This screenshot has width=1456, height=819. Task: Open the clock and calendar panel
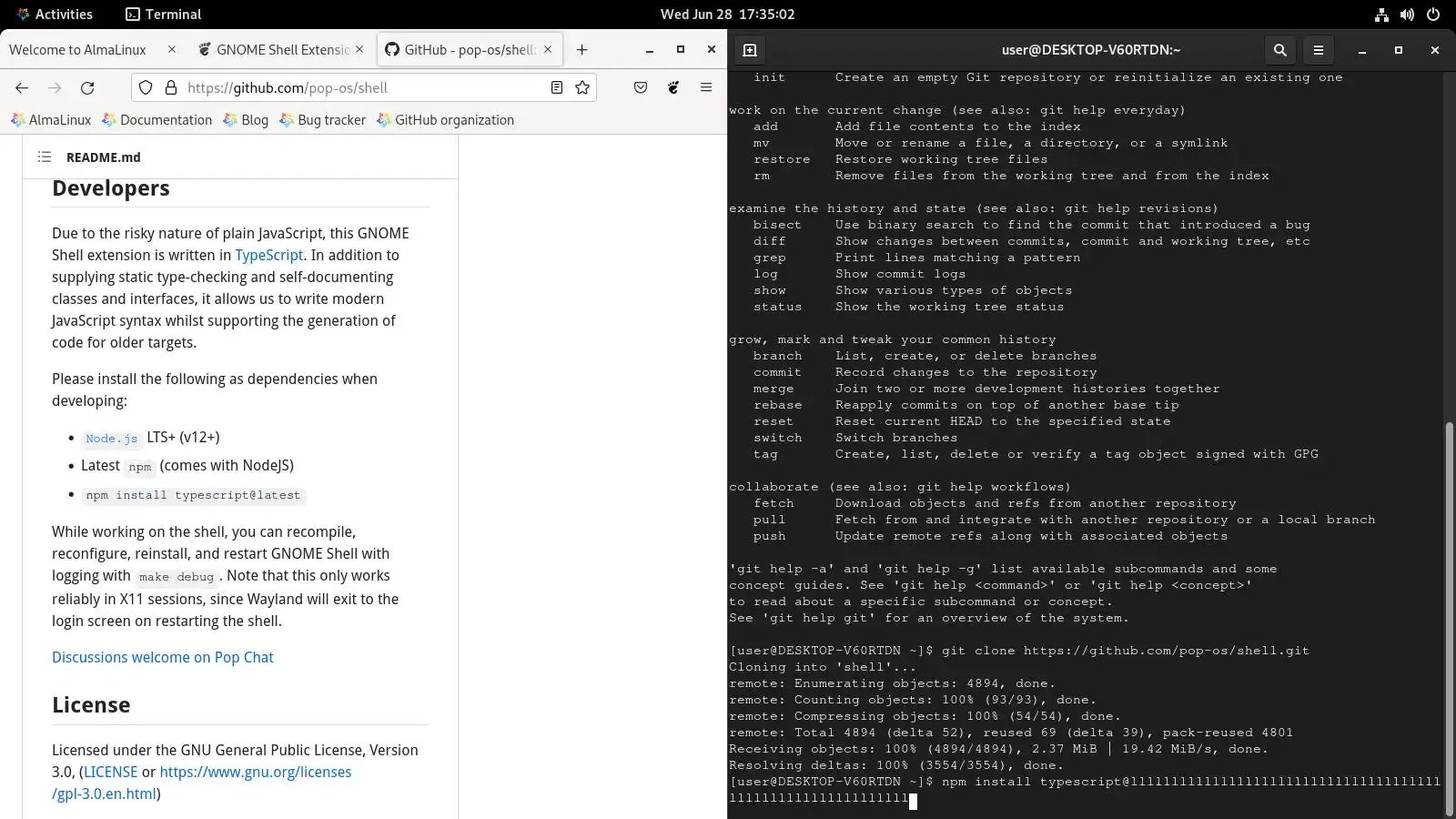tap(727, 15)
